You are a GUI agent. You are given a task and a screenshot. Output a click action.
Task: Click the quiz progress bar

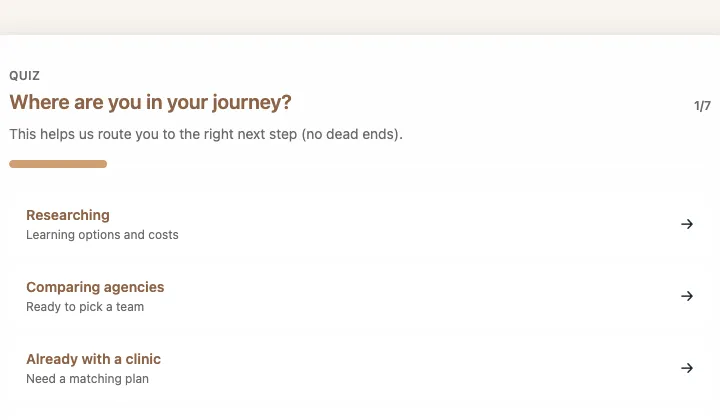(58, 164)
